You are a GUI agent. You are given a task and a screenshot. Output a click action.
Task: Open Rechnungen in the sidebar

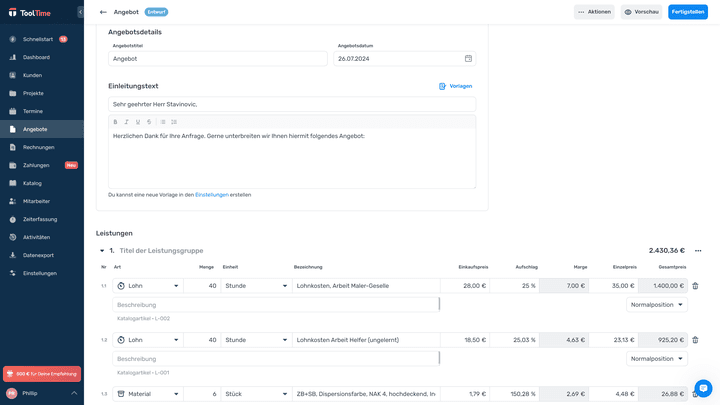tap(39, 147)
